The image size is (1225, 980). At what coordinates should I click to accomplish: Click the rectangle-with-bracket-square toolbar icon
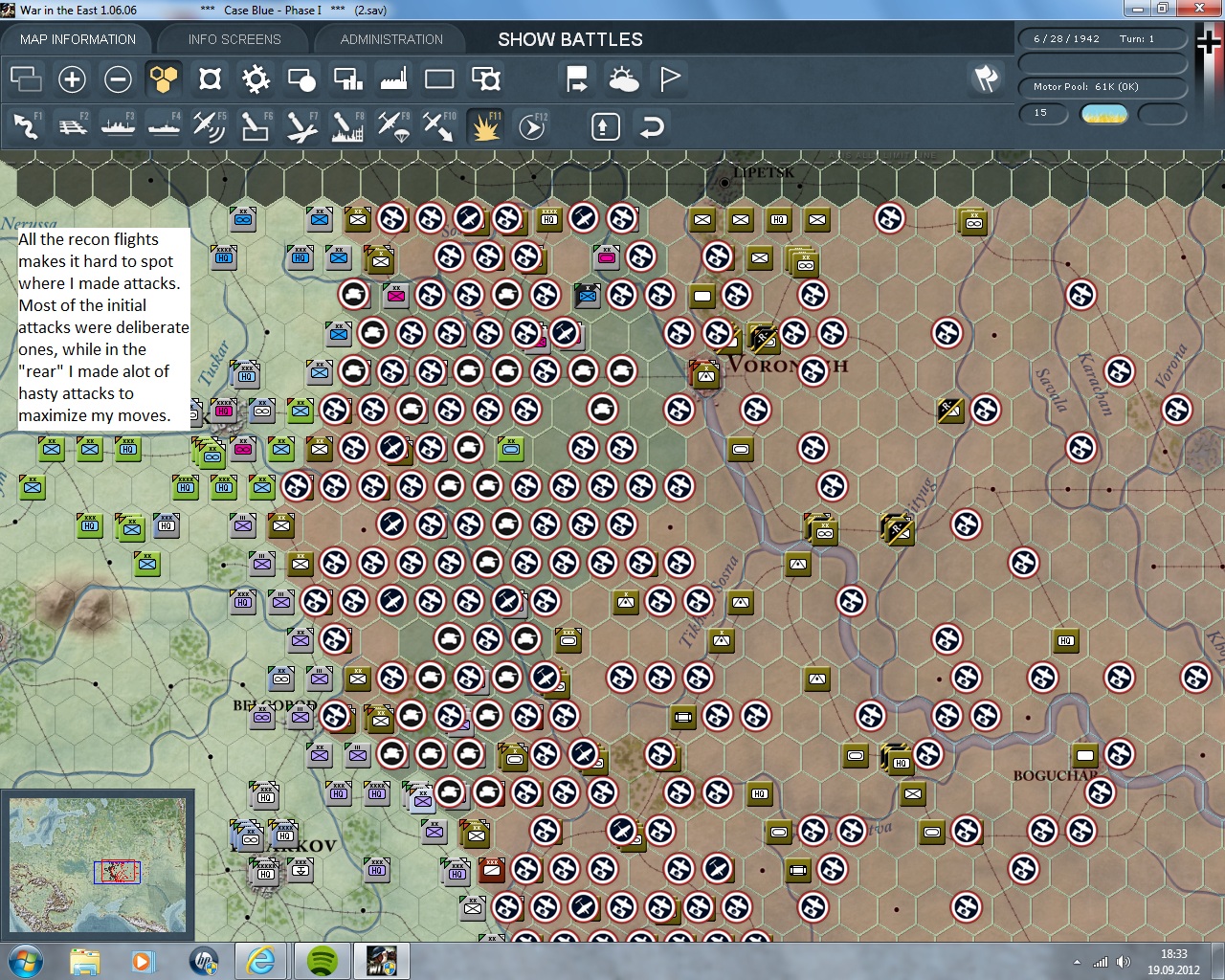(x=485, y=78)
